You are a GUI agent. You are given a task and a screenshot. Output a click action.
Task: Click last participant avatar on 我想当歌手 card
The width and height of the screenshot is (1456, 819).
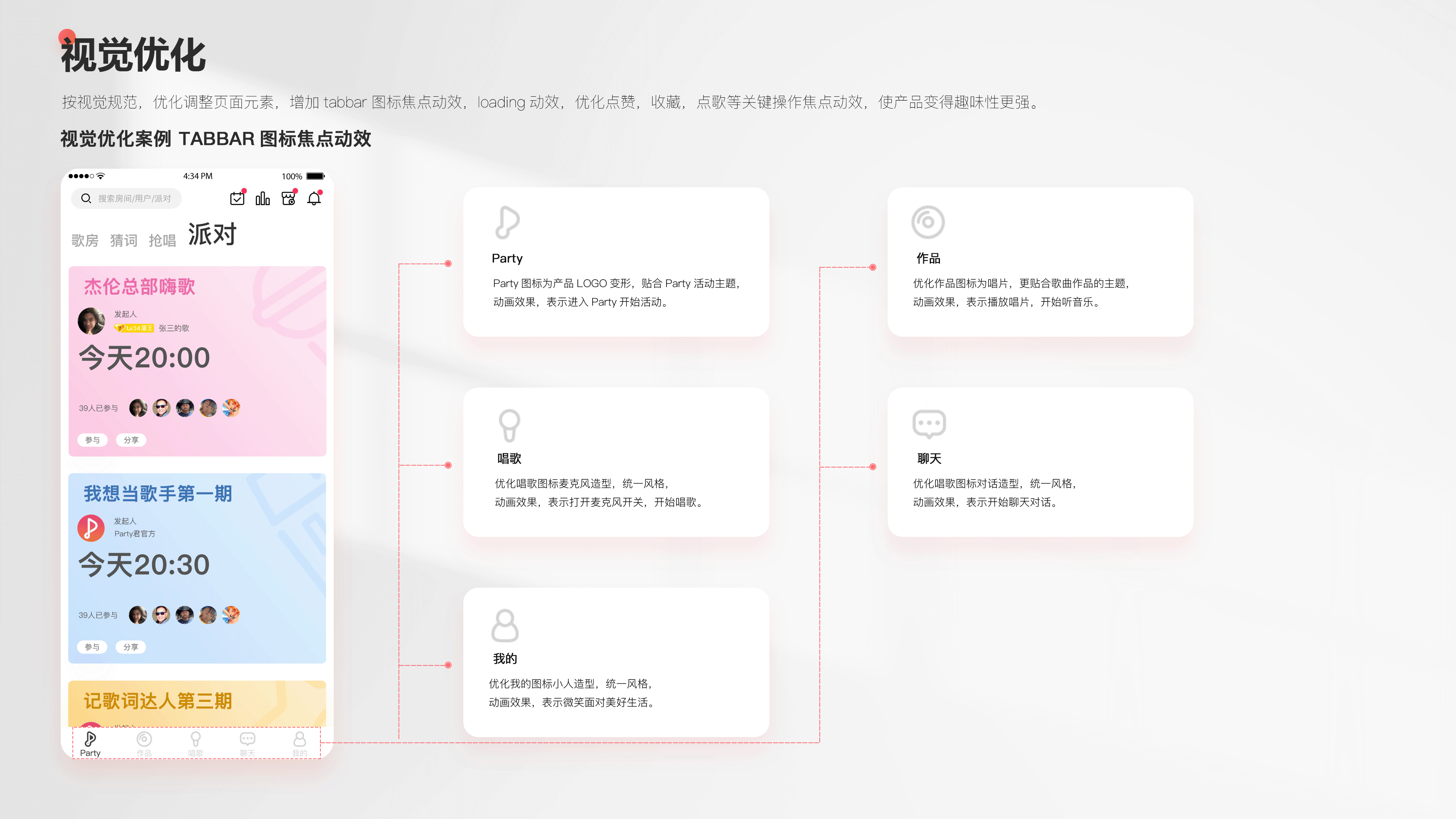coord(231,615)
